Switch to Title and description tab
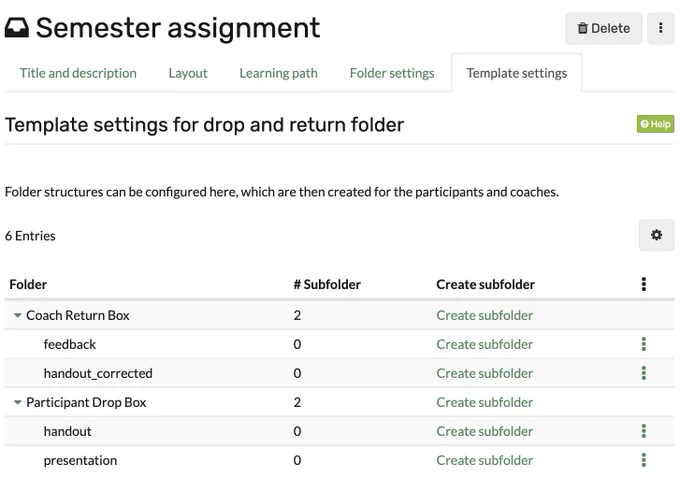This screenshot has height=478, width=680. pyautogui.click(x=78, y=73)
